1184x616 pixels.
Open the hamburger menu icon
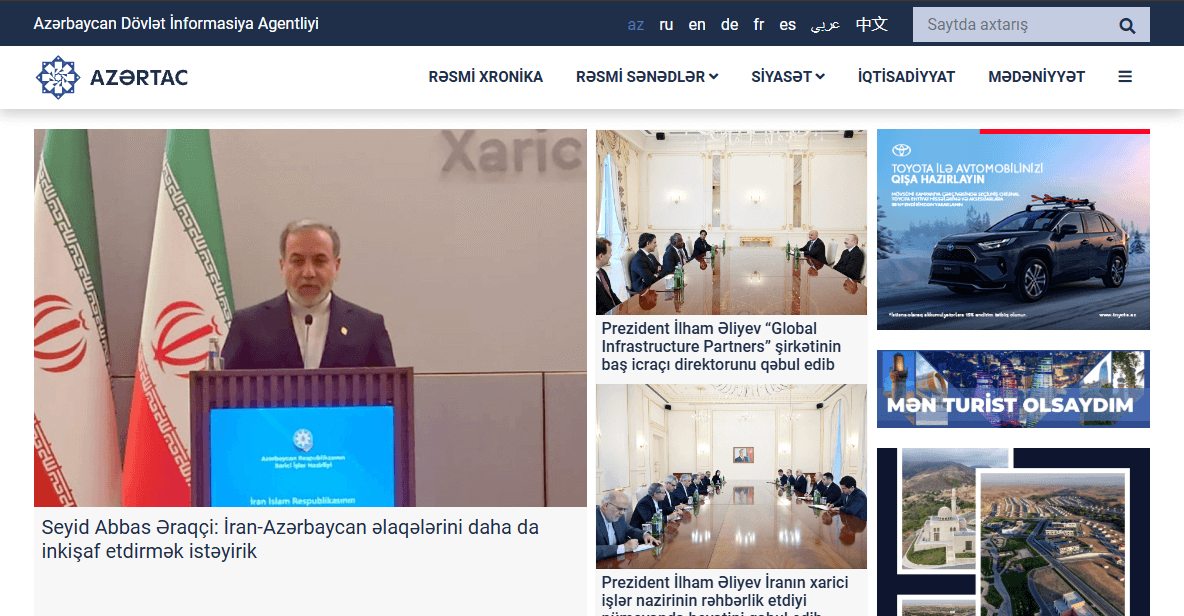click(x=1125, y=76)
